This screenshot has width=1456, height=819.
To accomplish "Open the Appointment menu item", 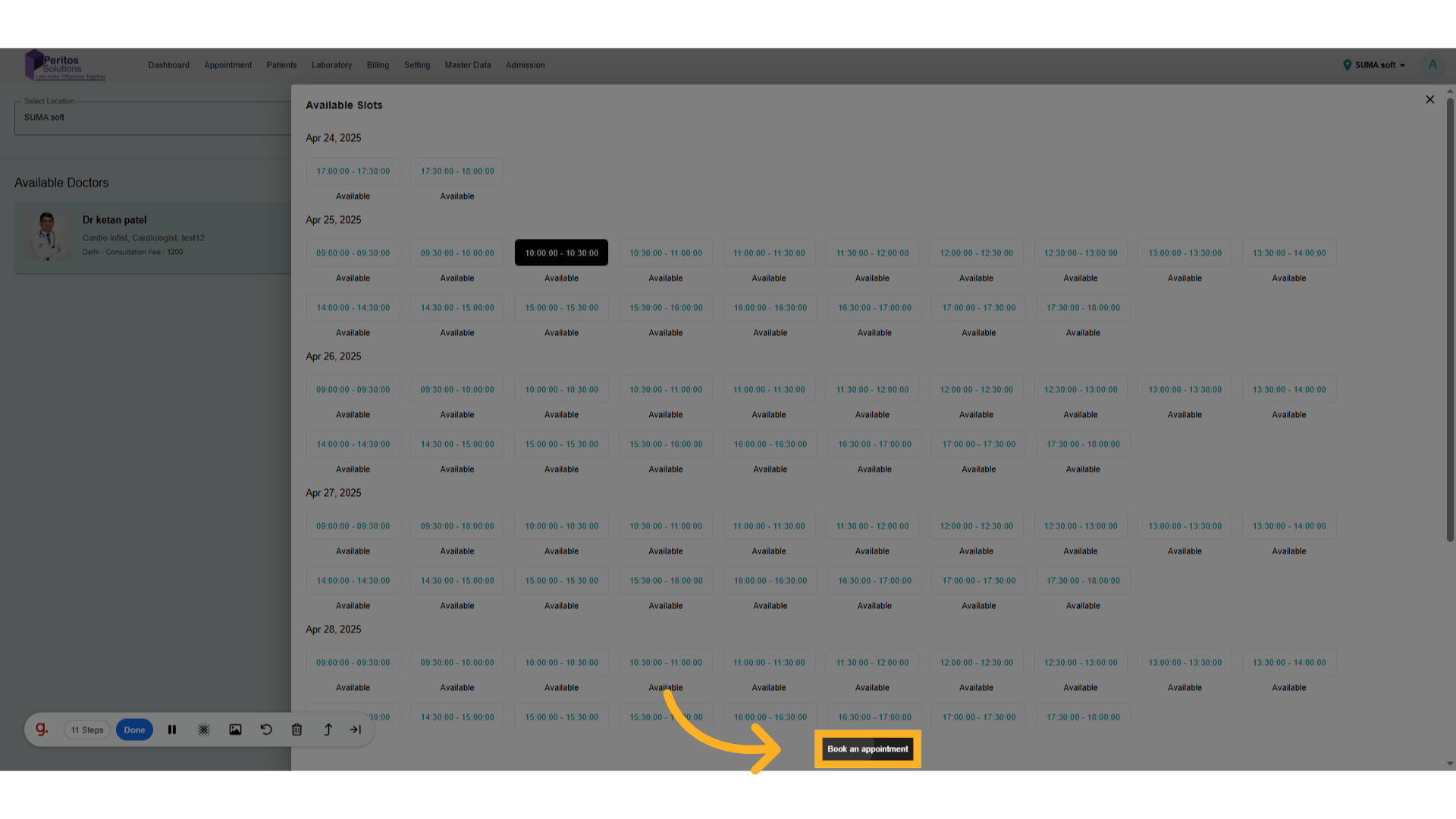I will pyautogui.click(x=227, y=65).
